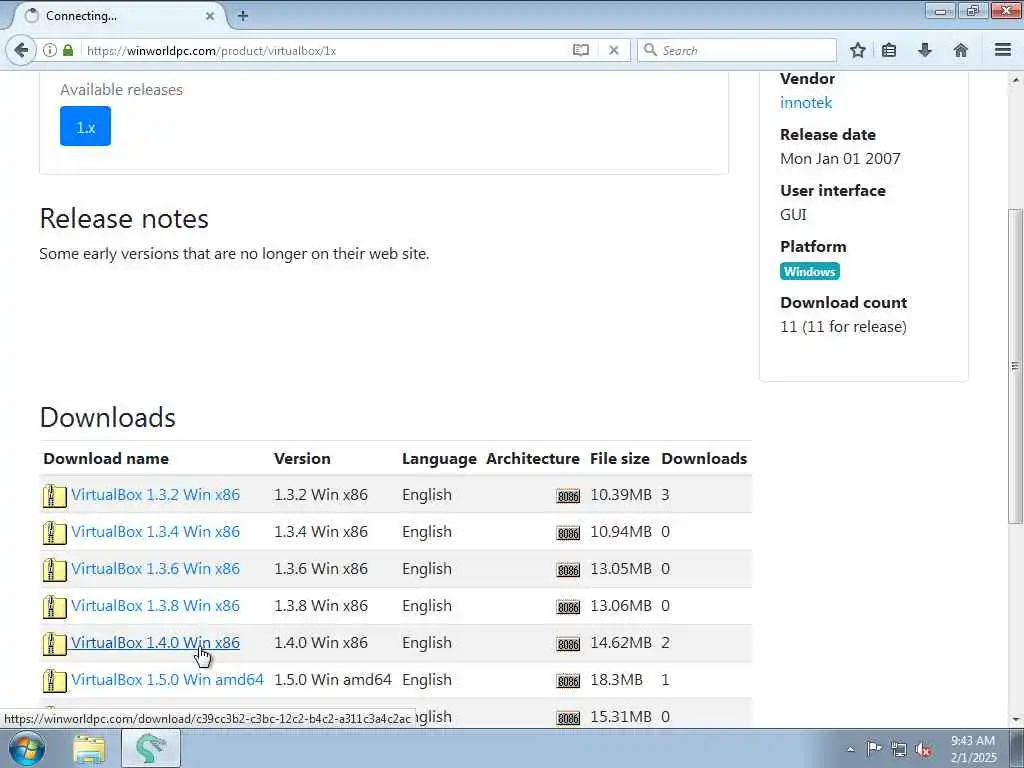Open downloads arrow in toolbar
This screenshot has height=768, width=1024.
click(925, 50)
